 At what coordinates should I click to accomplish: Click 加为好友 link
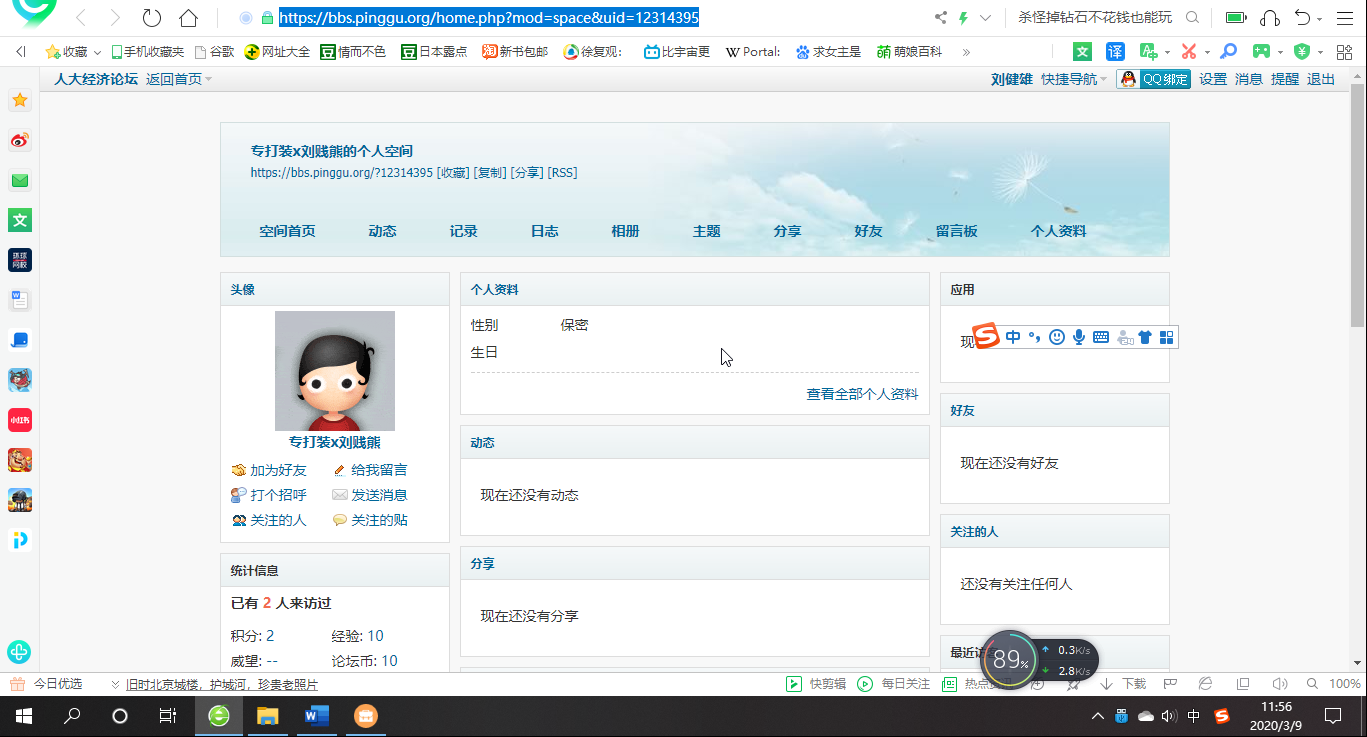278,470
